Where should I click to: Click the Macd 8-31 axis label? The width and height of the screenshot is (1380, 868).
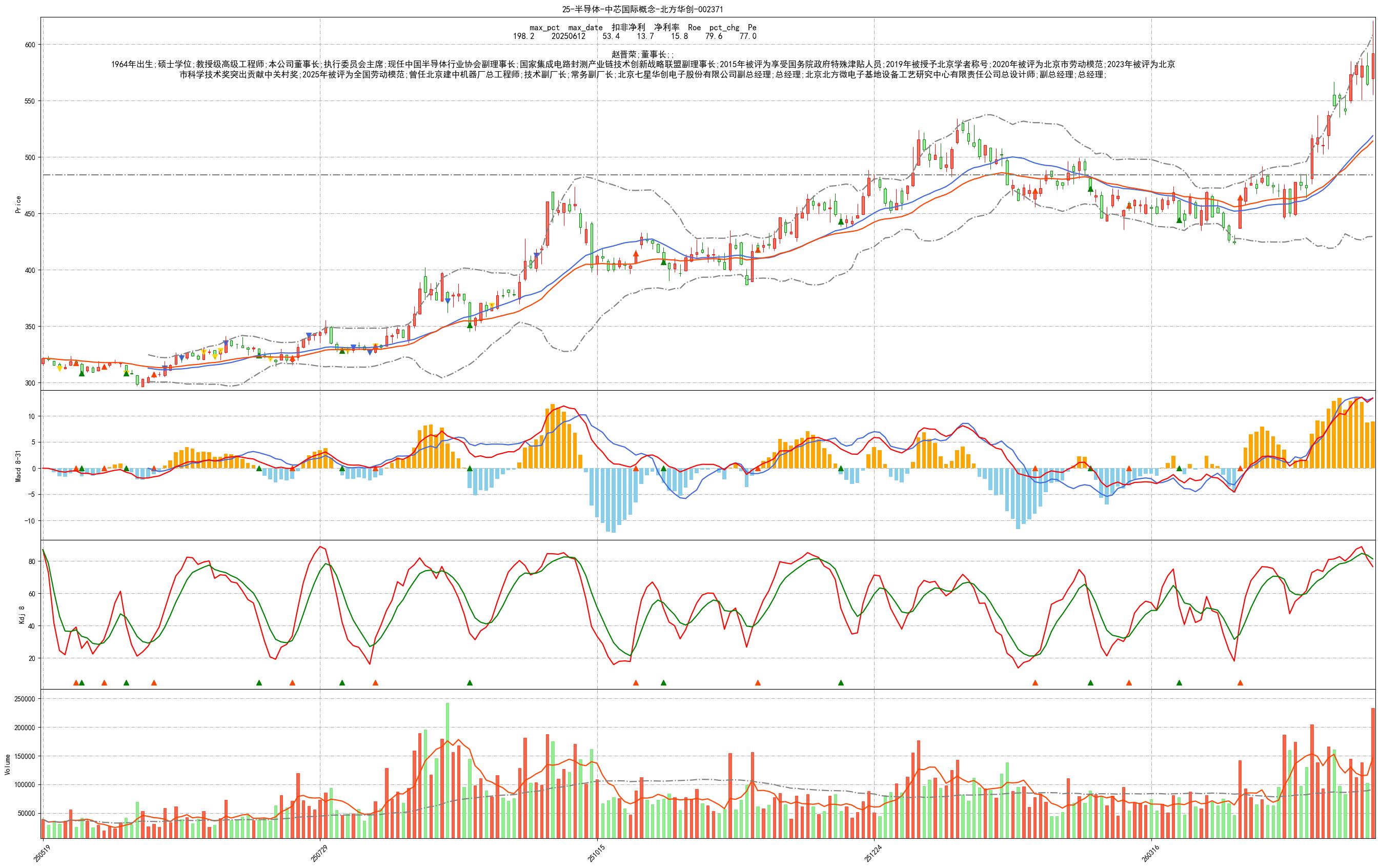click(18, 465)
